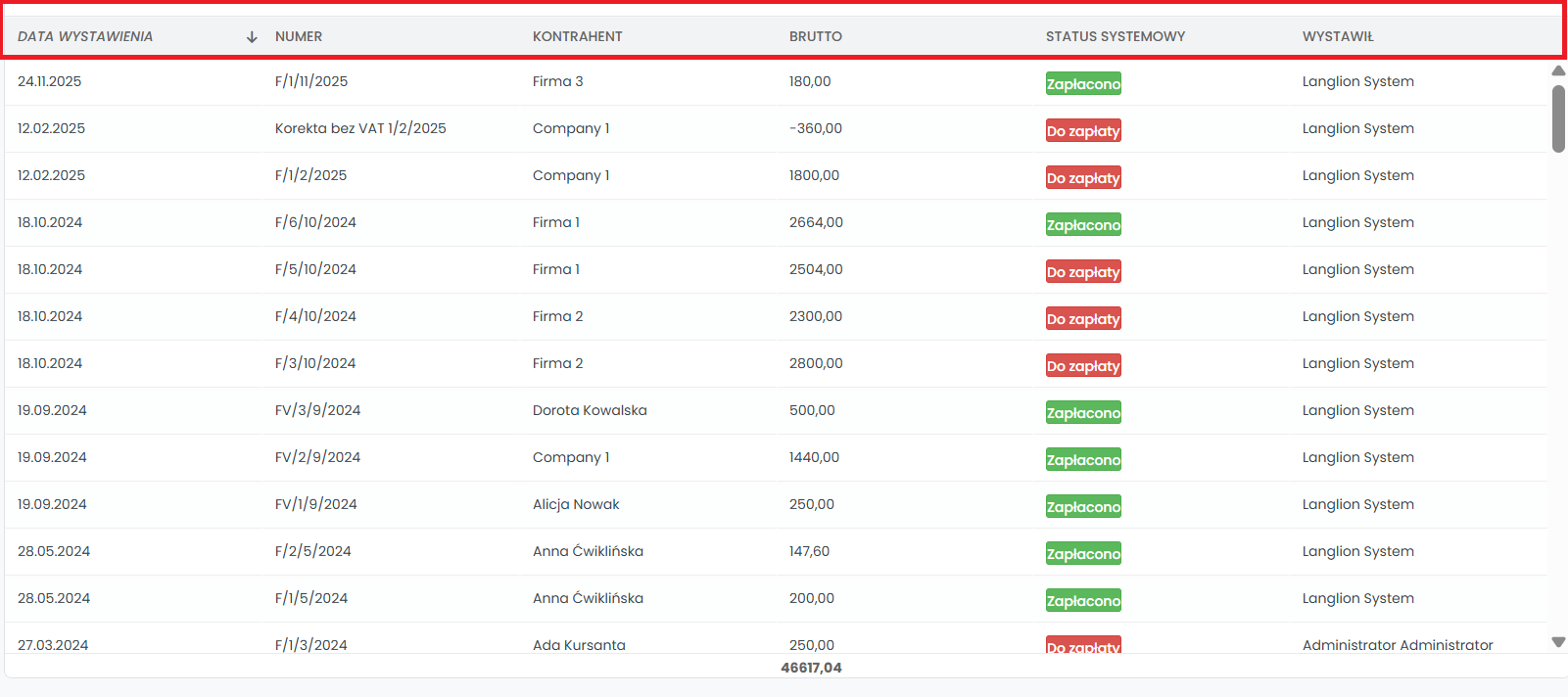Image resolution: width=1568 pixels, height=697 pixels.
Task: Sort the table by Numer column
Action: tap(299, 37)
